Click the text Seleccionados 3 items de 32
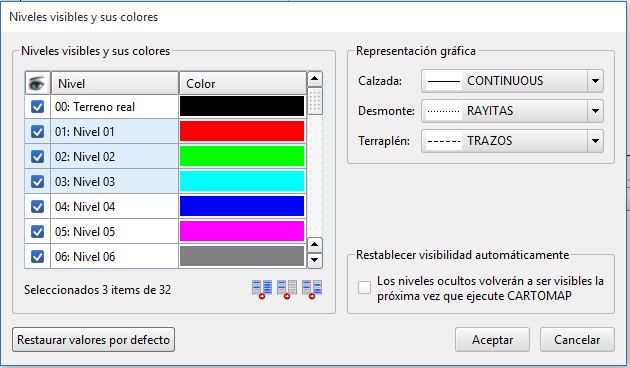The image size is (630, 368). click(97, 290)
